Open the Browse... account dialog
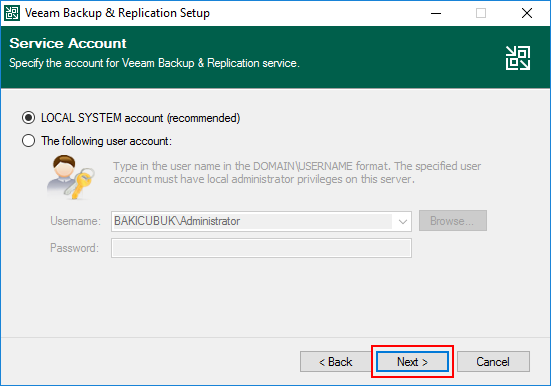This screenshot has height=386, width=551. (x=453, y=221)
